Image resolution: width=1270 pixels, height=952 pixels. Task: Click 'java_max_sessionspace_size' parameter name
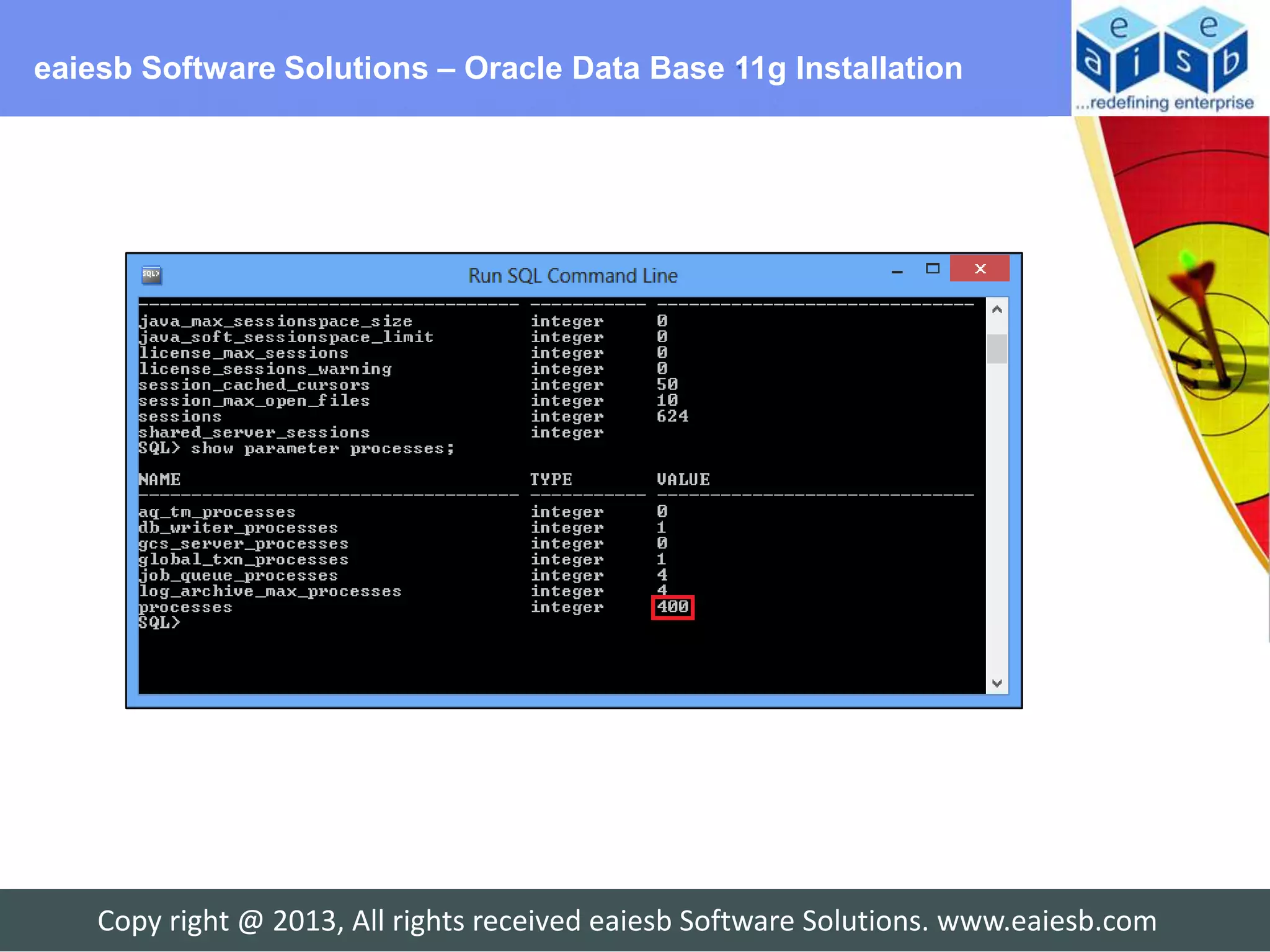point(275,321)
